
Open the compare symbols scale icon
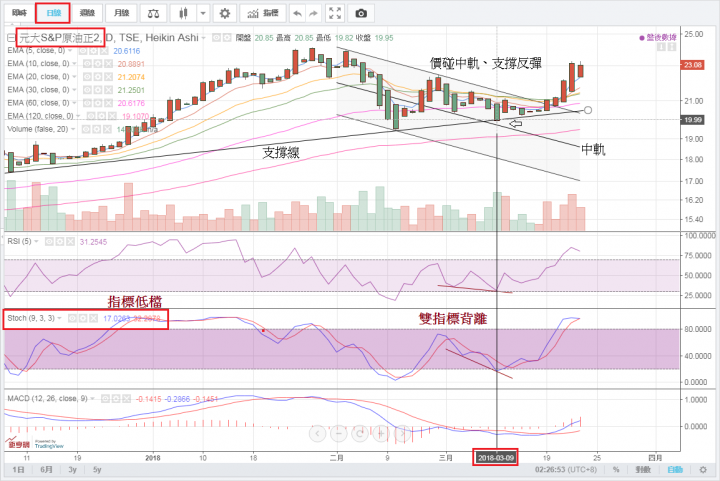153,13
